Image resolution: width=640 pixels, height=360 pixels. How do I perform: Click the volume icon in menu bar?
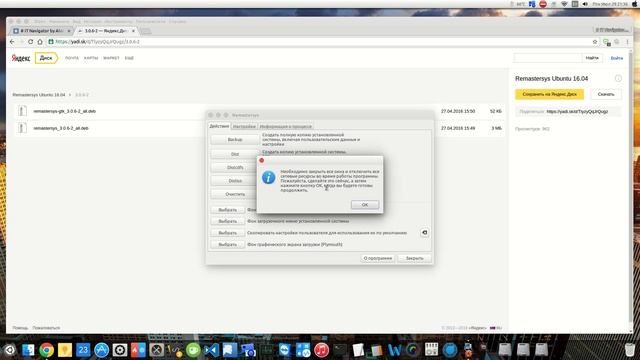585,4
